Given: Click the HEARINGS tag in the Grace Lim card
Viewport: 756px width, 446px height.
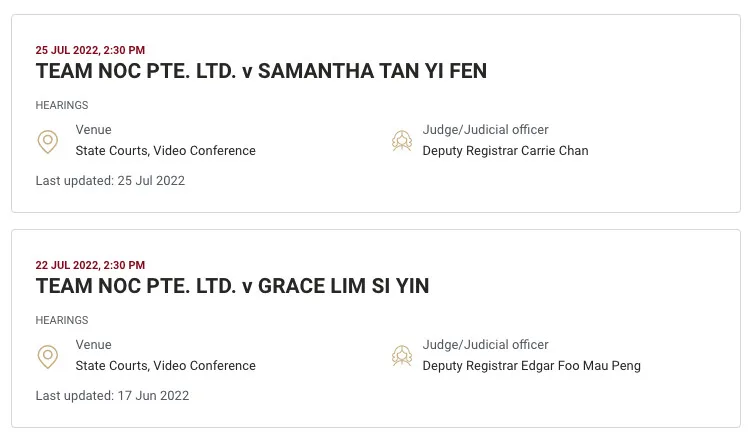Looking at the screenshot, I should 62,320.
